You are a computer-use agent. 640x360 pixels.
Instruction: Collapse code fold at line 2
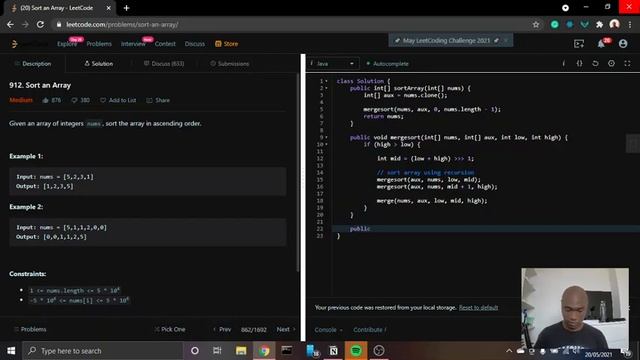(326, 88)
